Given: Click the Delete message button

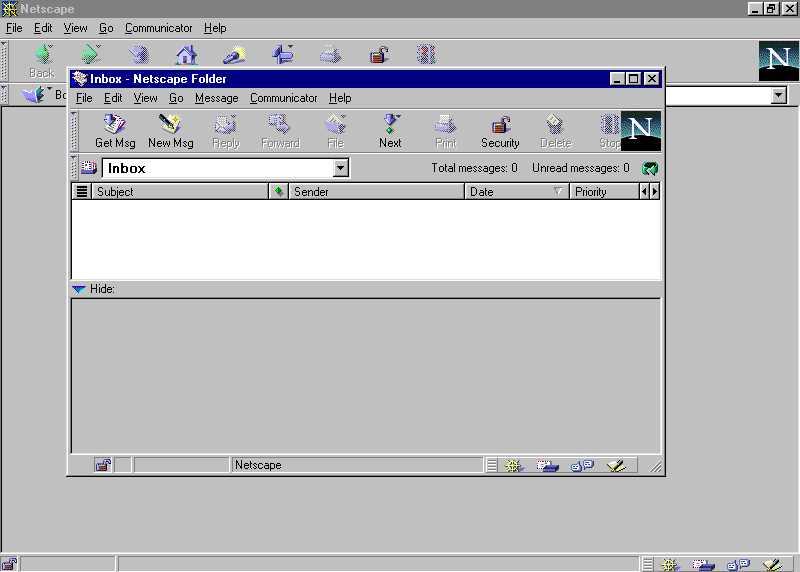Looking at the screenshot, I should pyautogui.click(x=556, y=131).
